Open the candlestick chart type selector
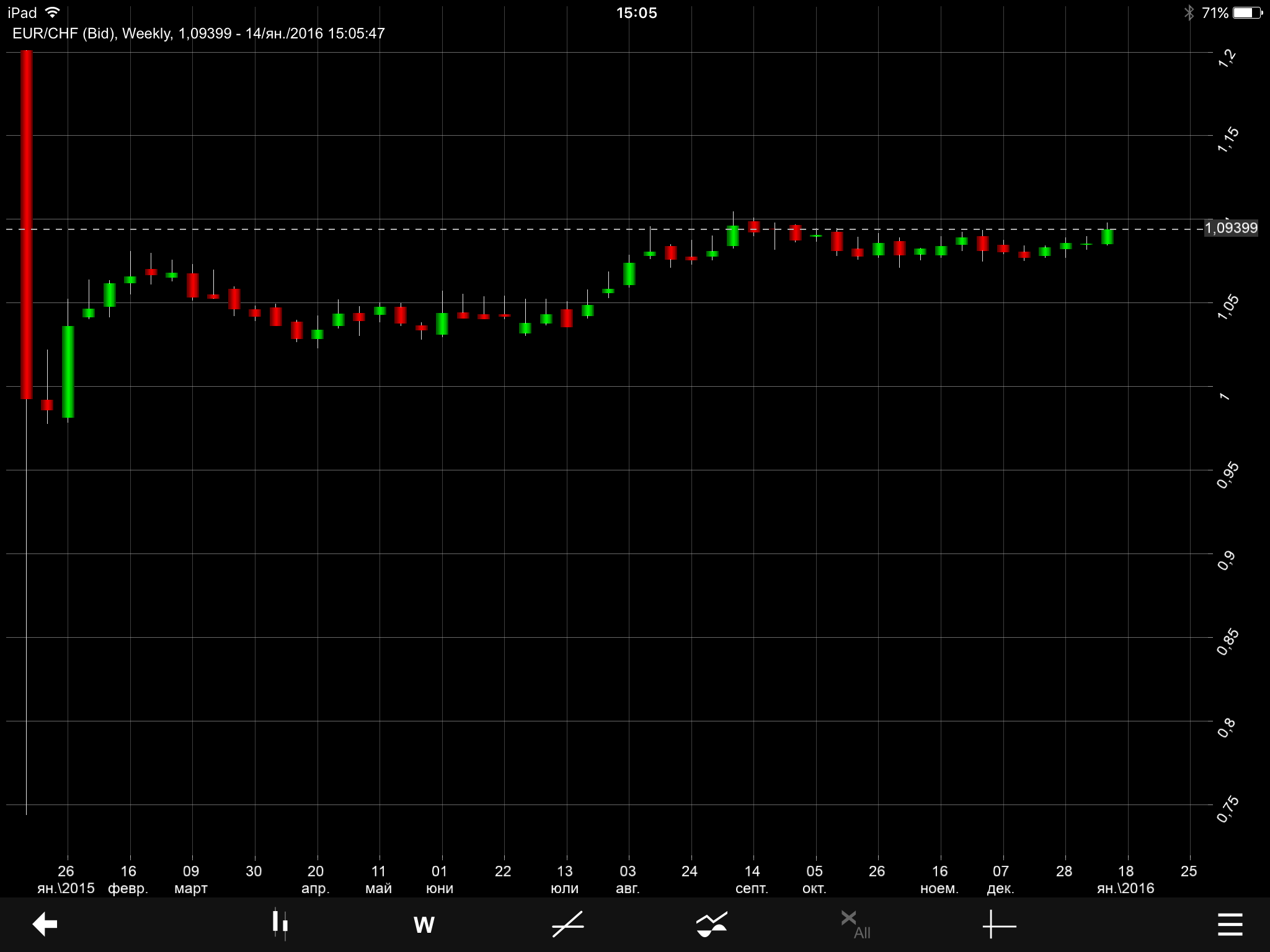 [280, 924]
